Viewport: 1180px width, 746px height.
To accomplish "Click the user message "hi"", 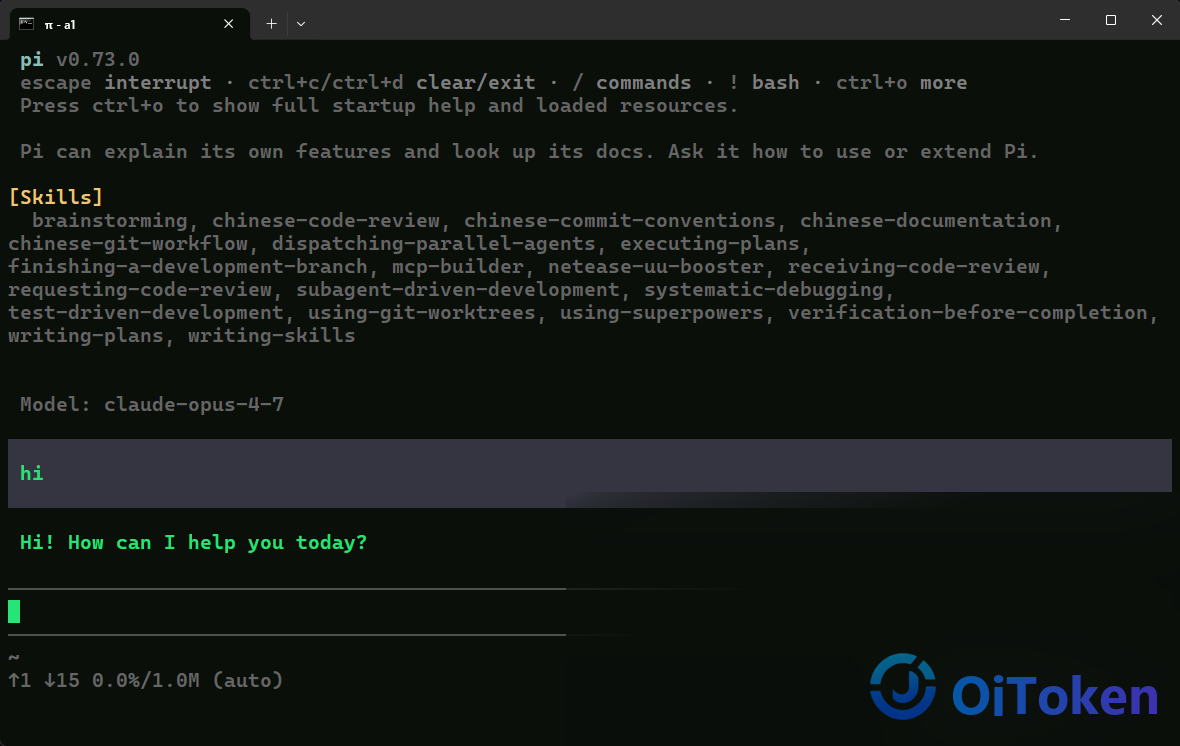I will 32,473.
